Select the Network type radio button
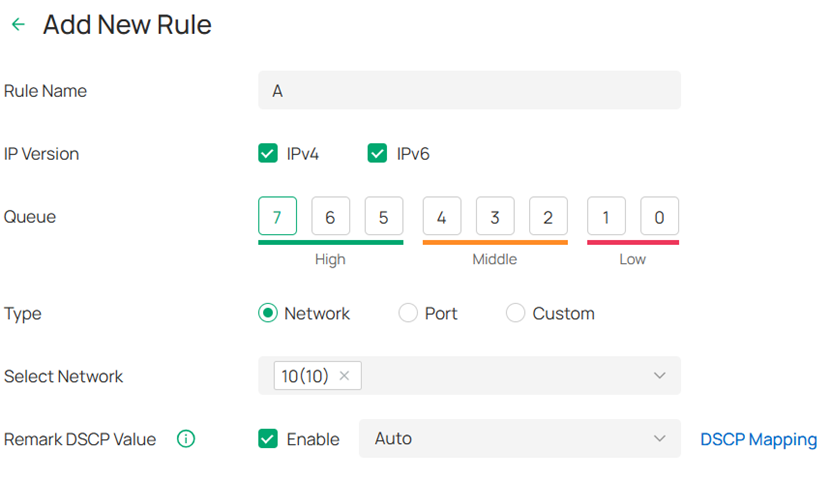The width and height of the screenshot is (831, 482). pyautogui.click(x=268, y=313)
